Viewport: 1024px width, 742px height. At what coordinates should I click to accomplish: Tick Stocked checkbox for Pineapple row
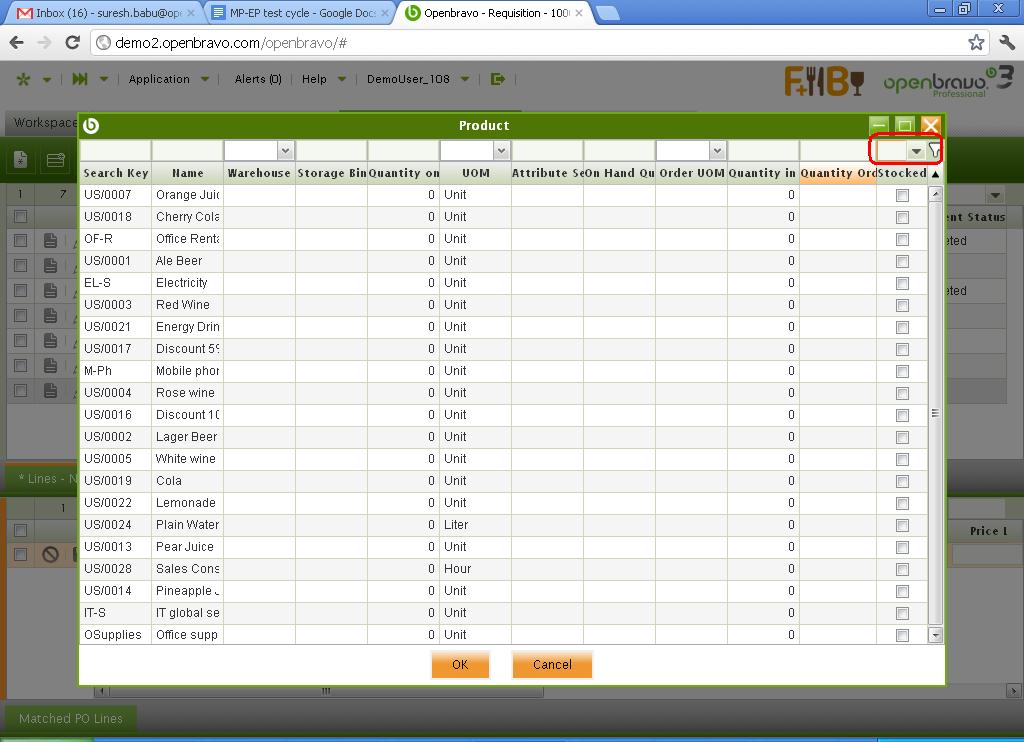pyautogui.click(x=903, y=591)
